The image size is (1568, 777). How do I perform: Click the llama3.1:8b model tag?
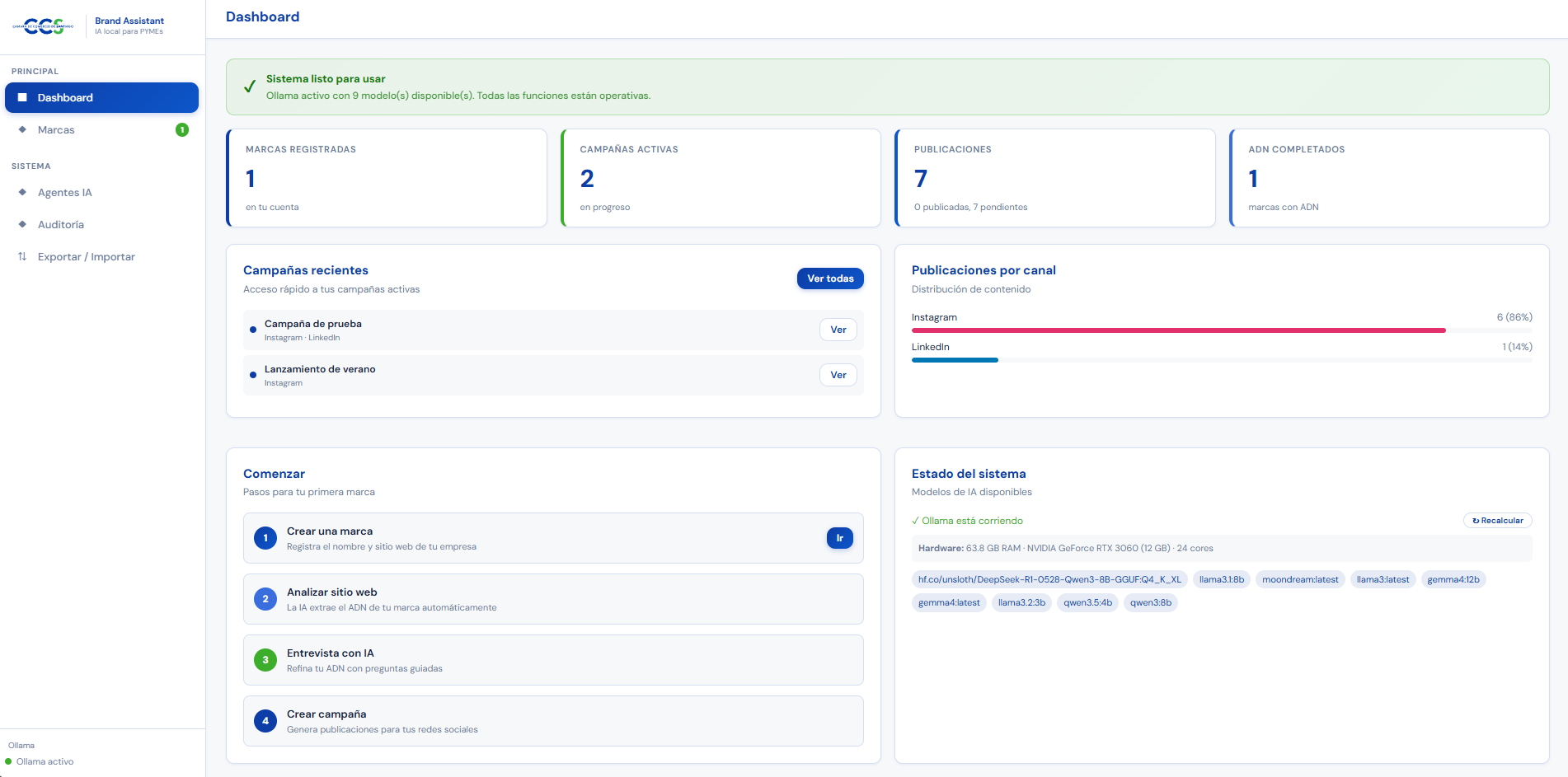tap(1222, 579)
